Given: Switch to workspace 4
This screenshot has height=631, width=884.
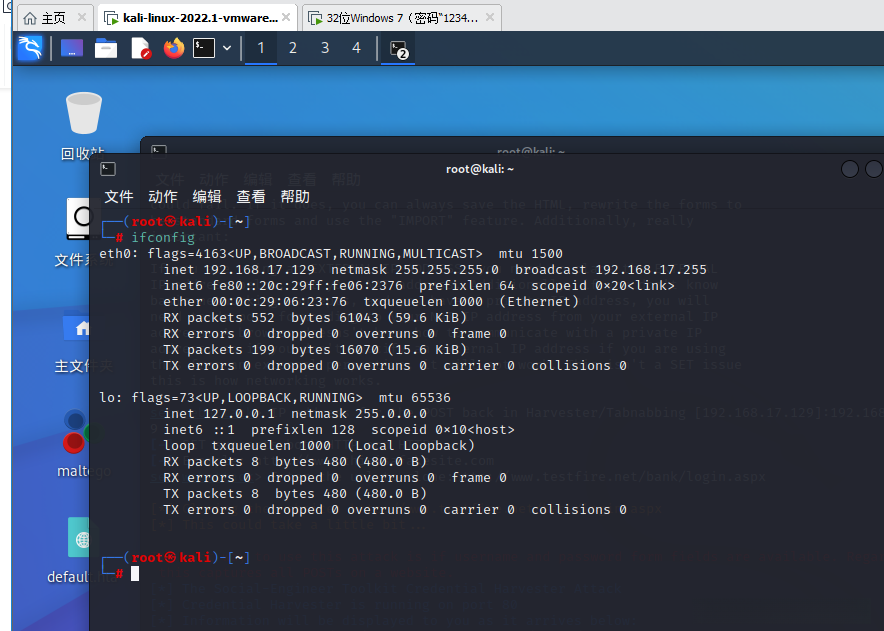Looking at the screenshot, I should point(356,48).
